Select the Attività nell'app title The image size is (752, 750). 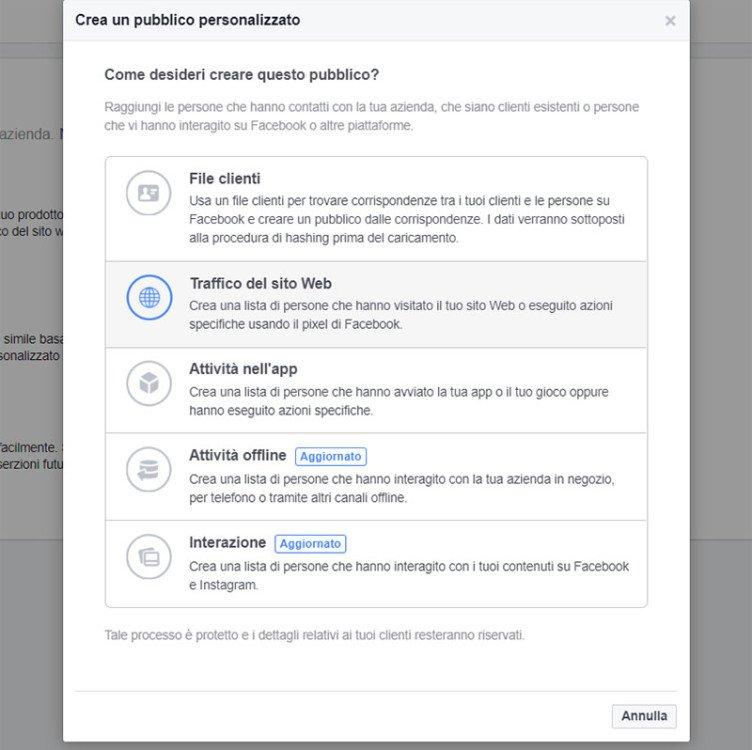tap(243, 369)
